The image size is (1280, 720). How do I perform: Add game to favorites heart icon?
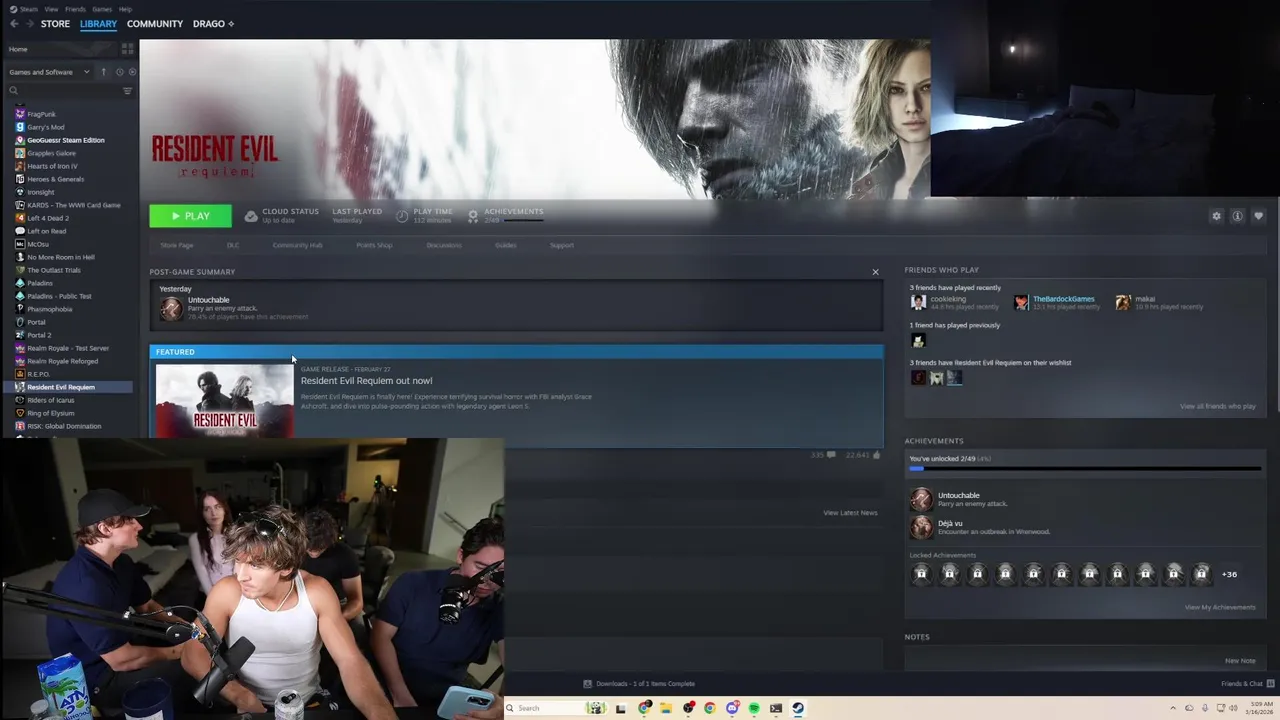point(1258,216)
